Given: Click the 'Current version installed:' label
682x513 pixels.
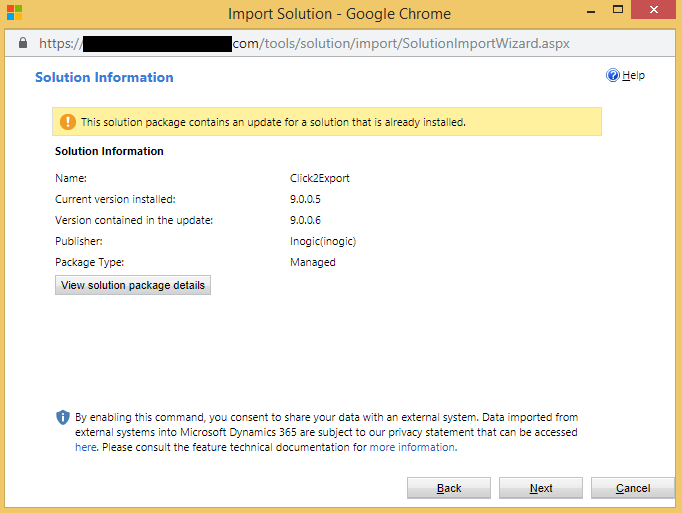Looking at the screenshot, I should (115, 199).
